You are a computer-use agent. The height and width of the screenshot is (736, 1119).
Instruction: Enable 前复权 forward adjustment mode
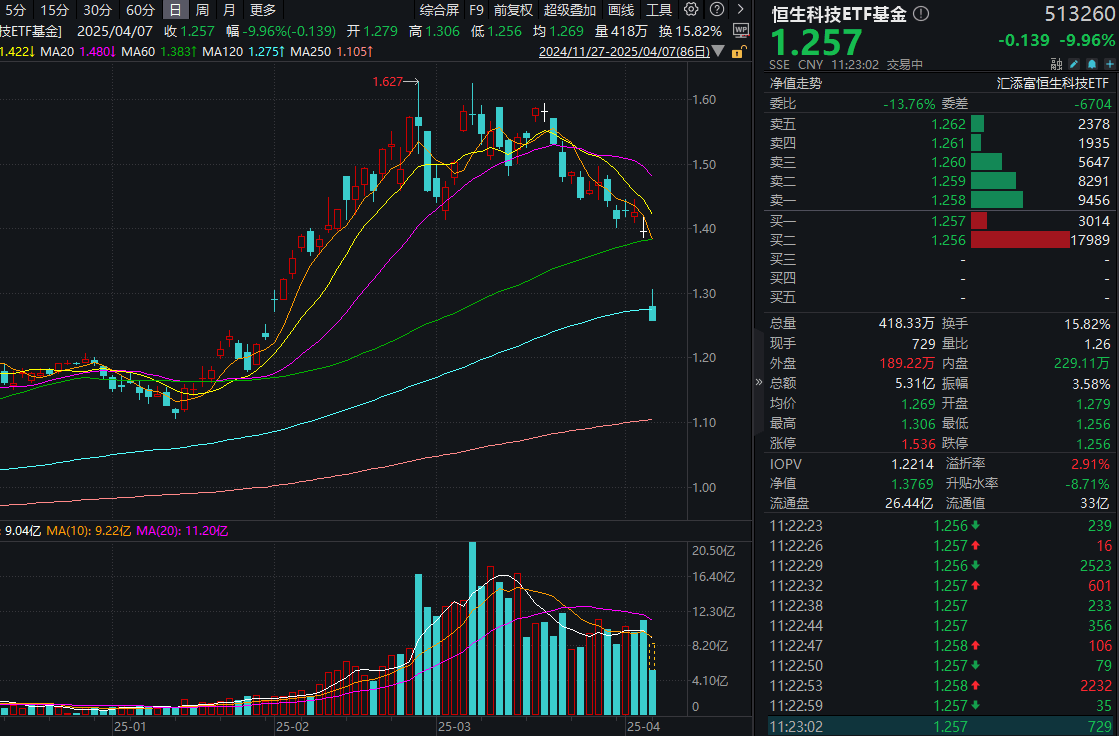[512, 10]
